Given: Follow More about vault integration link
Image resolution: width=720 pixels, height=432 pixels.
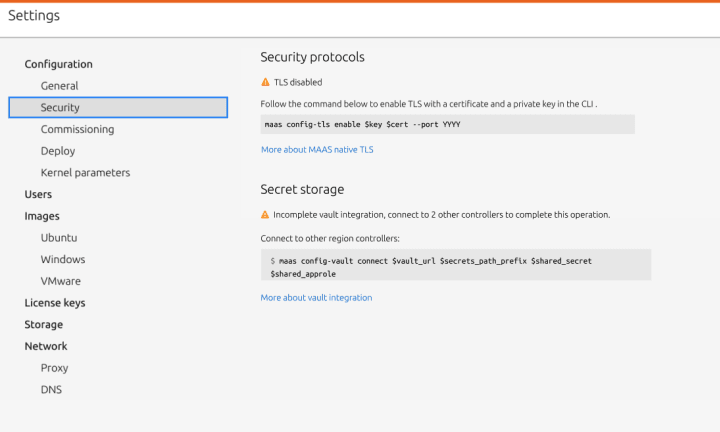Looking at the screenshot, I should [x=316, y=297].
